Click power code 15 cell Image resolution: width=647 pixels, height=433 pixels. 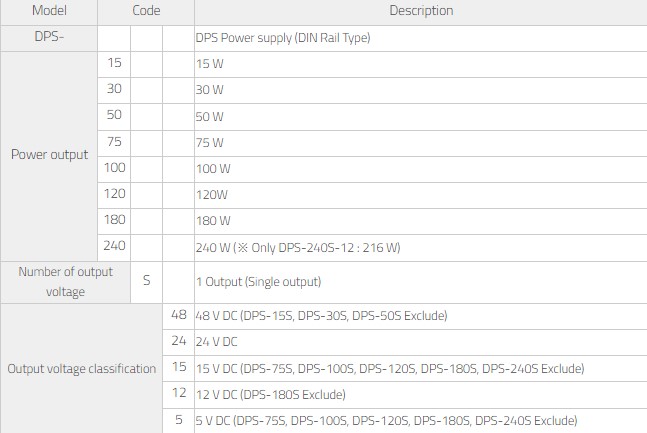(114, 63)
